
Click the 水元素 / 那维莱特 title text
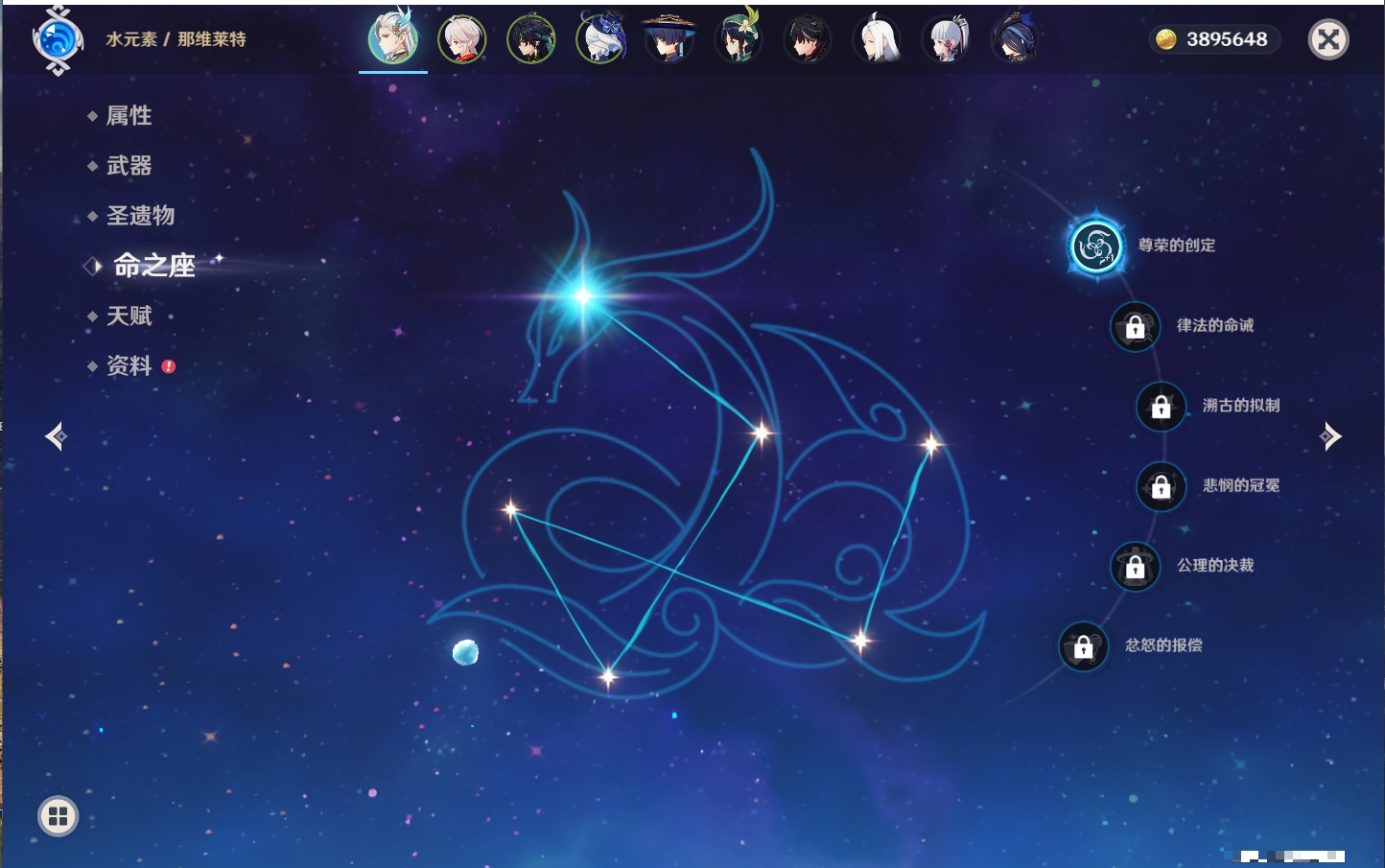(176, 39)
